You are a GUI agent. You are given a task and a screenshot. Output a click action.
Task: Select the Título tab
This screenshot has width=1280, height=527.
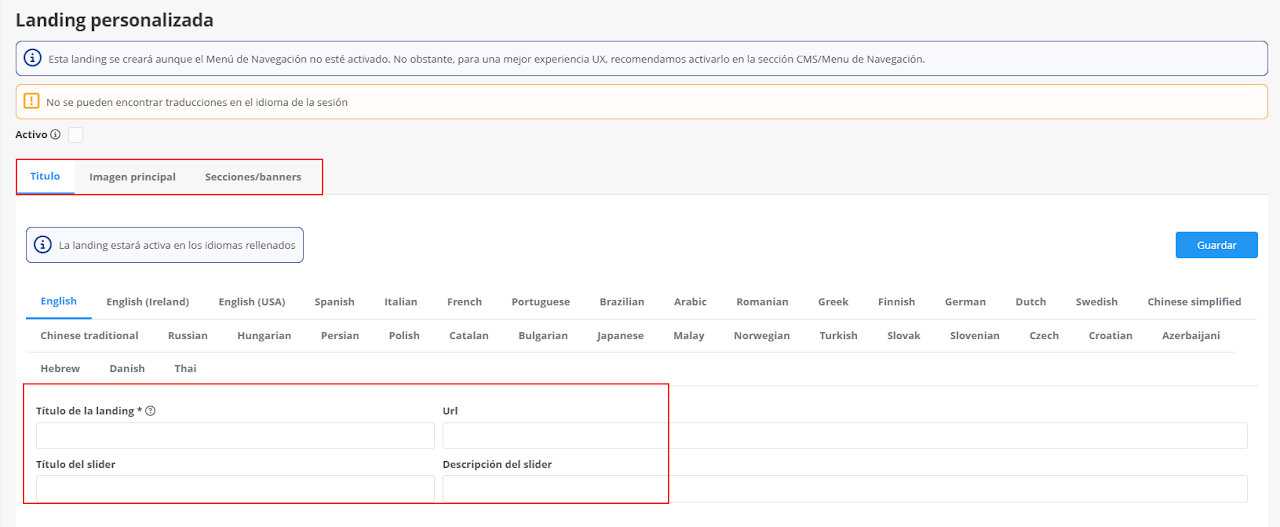point(45,177)
